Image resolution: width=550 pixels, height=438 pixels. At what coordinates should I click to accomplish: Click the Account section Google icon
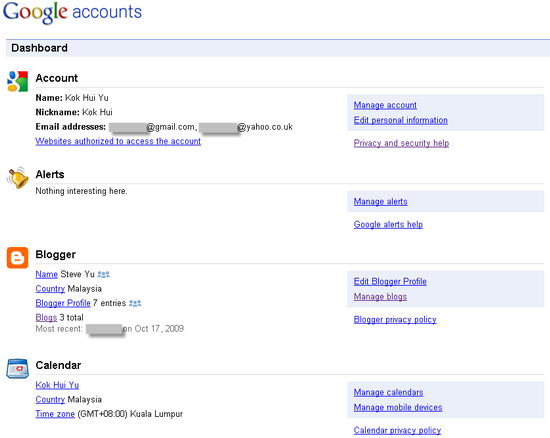point(17,81)
